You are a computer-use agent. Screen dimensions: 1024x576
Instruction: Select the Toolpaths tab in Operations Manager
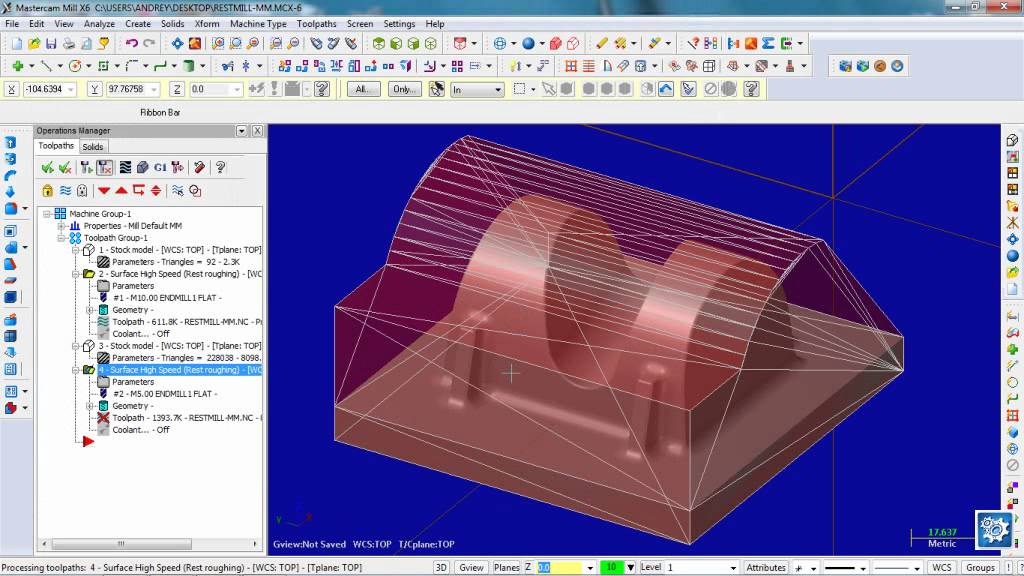(56, 146)
